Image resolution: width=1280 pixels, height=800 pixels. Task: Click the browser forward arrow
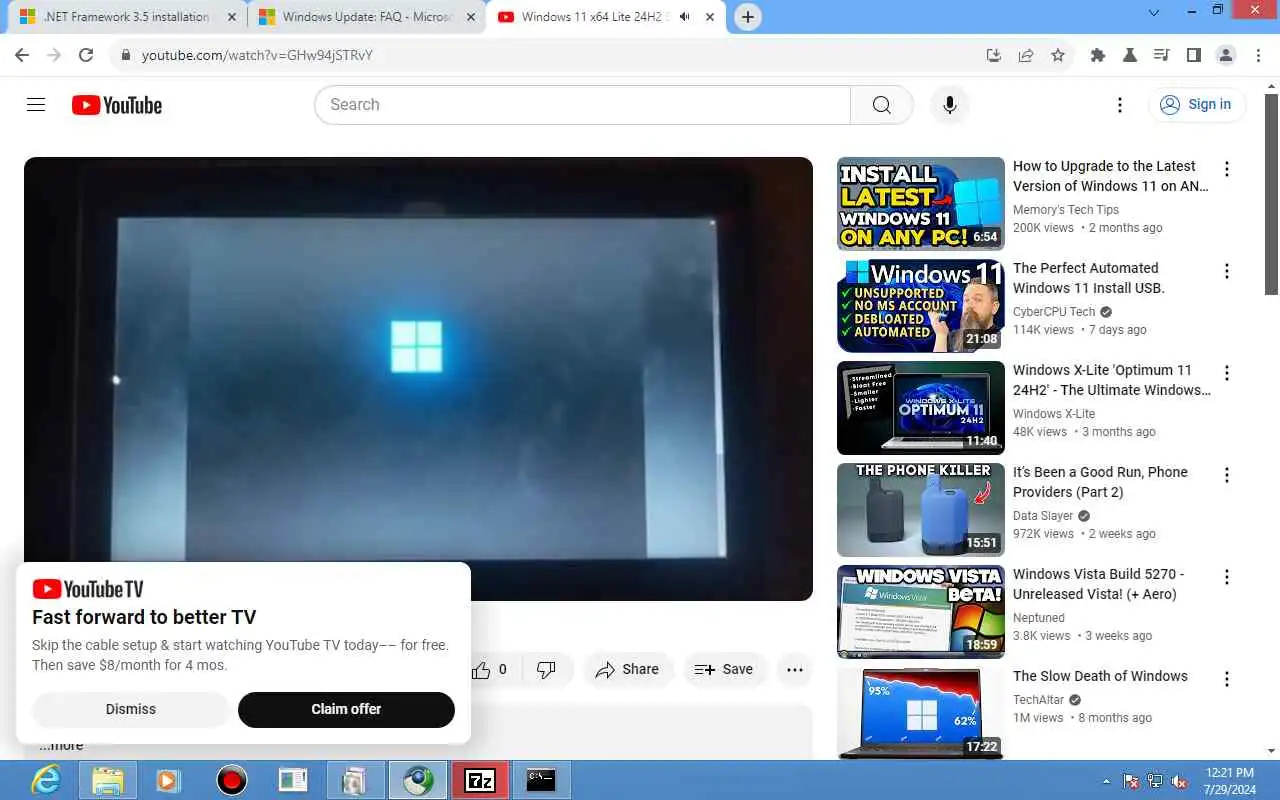54,55
